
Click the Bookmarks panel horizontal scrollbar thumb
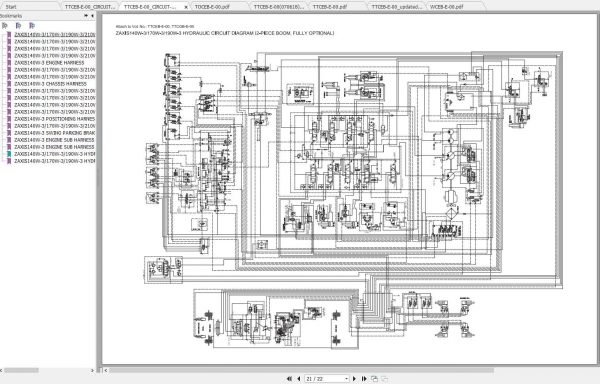21,370
